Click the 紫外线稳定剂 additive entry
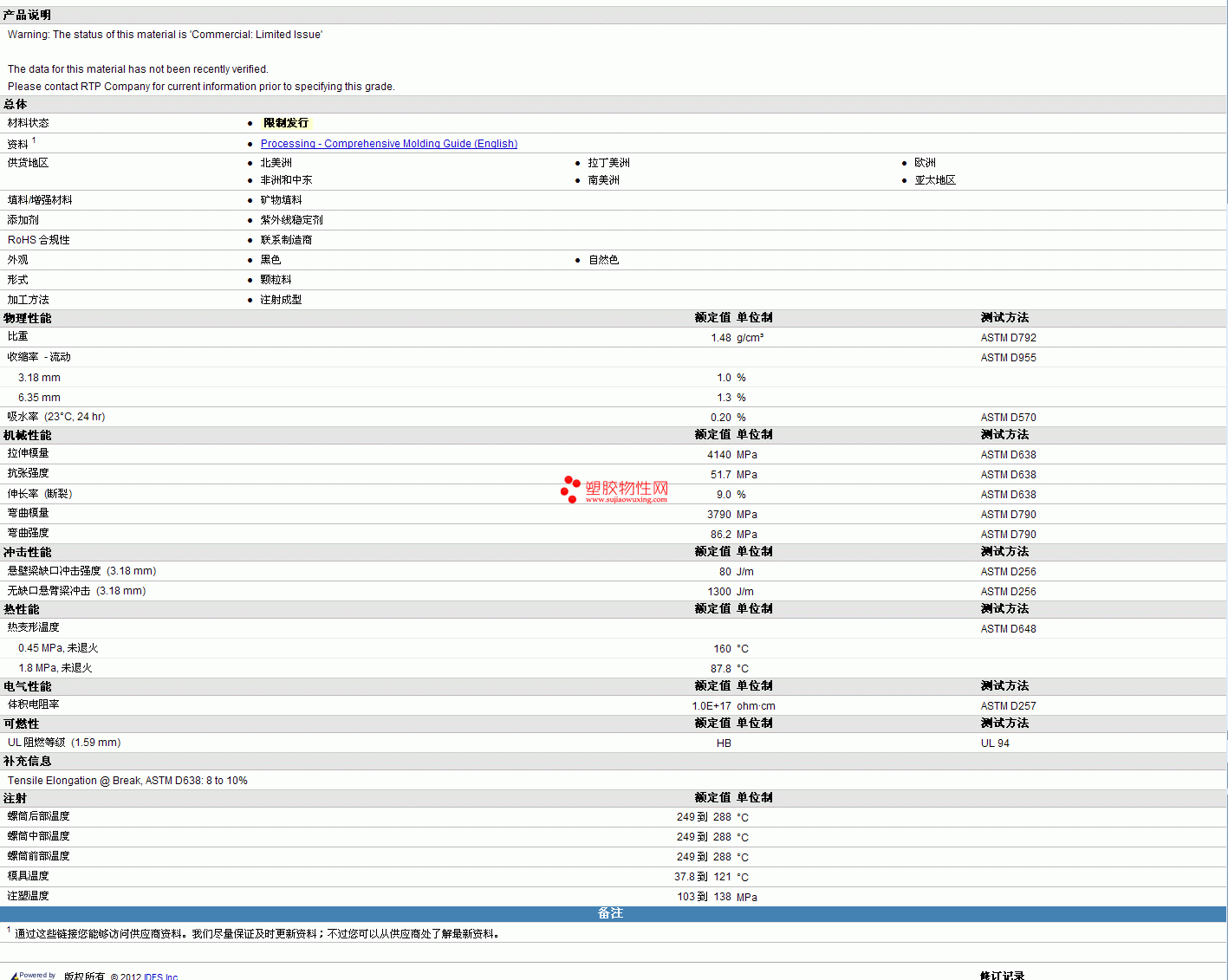Screen dimensions: 1228x980 (x=291, y=220)
